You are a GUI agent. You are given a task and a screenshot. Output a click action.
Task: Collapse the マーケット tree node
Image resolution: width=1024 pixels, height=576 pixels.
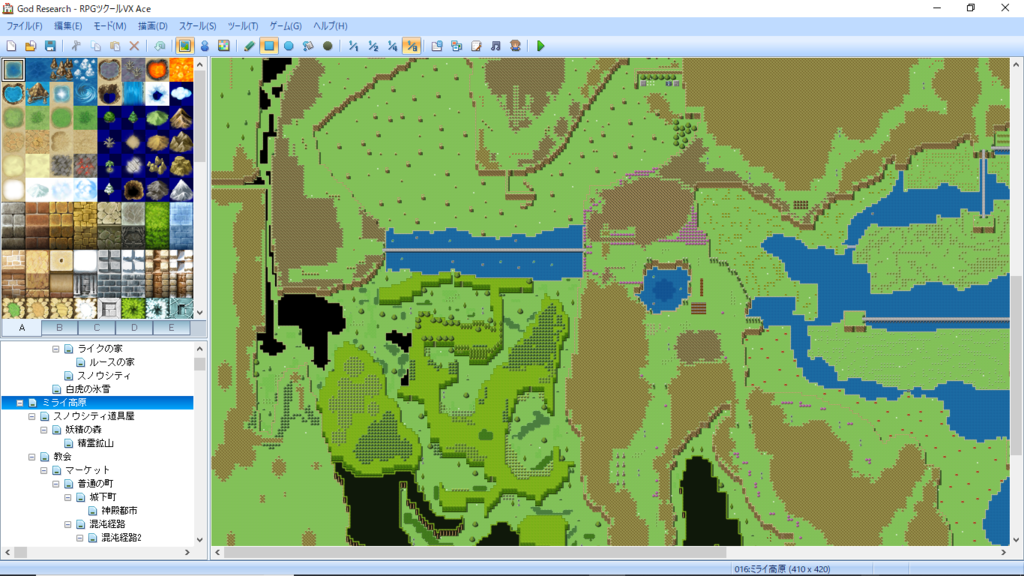pyautogui.click(x=44, y=470)
